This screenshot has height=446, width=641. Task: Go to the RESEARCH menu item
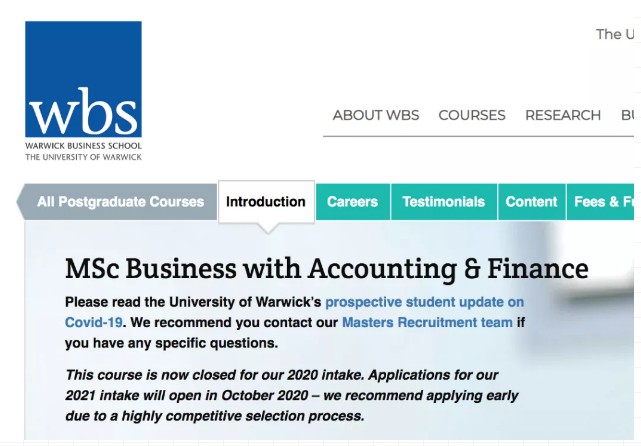(x=563, y=115)
